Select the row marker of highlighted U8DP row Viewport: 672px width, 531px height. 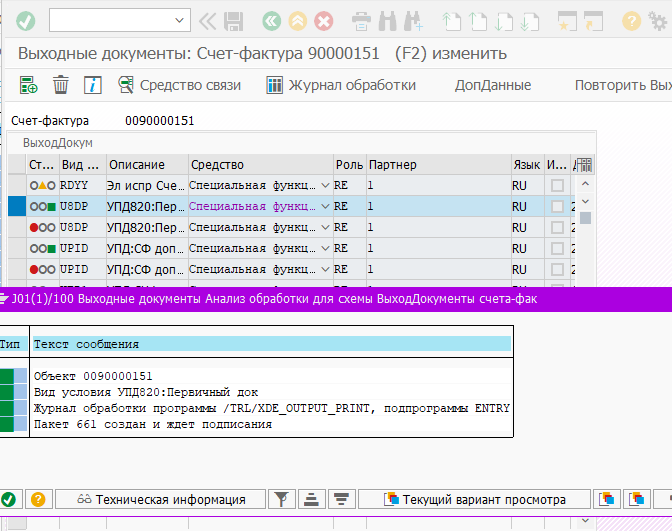click(17, 206)
